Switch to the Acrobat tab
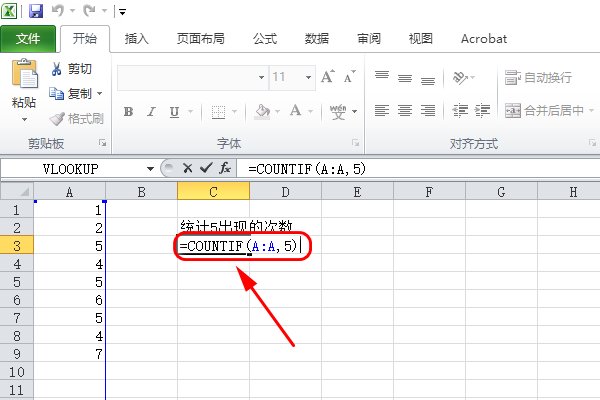The width and height of the screenshot is (600, 400). pos(484,39)
